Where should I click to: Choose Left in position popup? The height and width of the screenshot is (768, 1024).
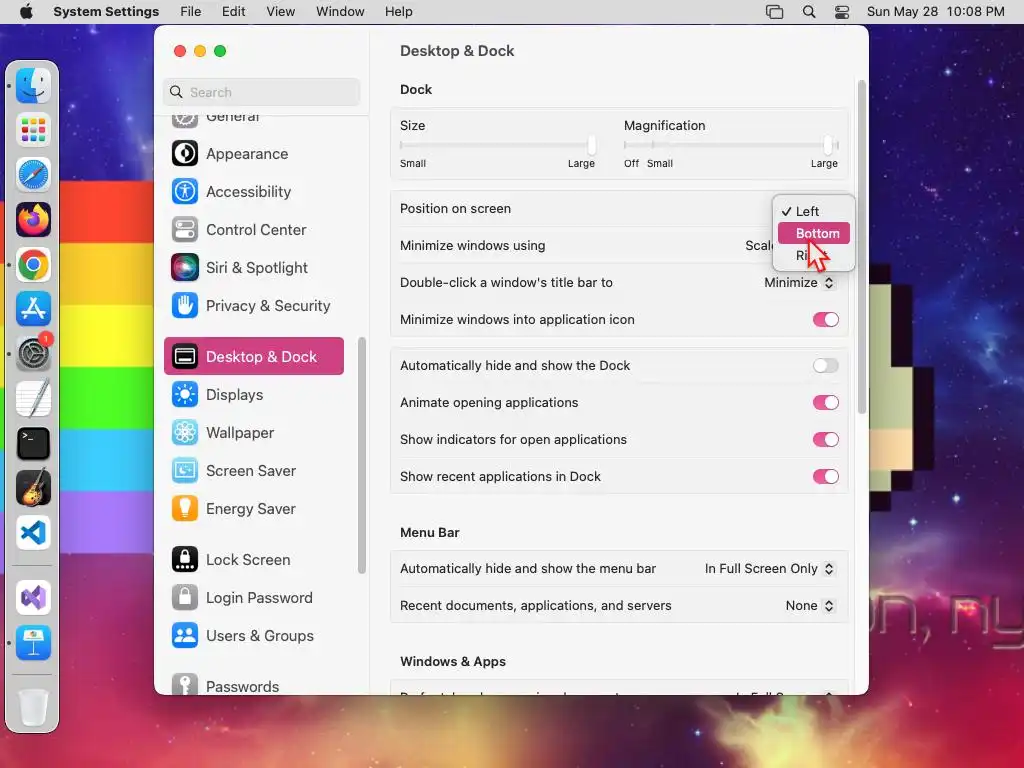pyautogui.click(x=814, y=211)
